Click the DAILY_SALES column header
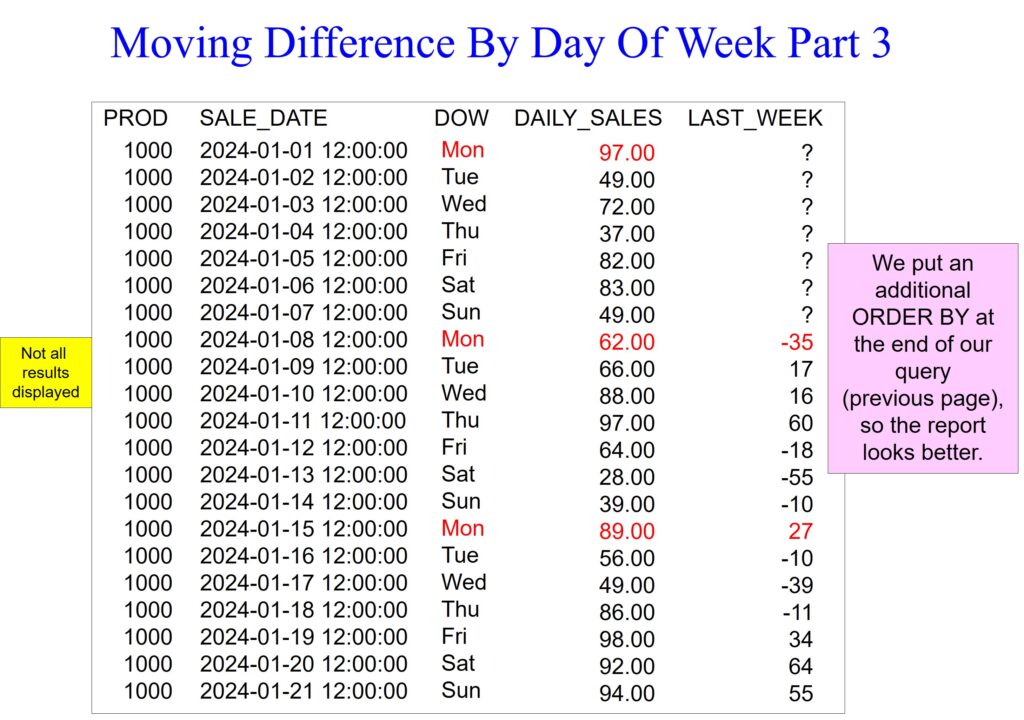The height and width of the screenshot is (720, 1024). [x=587, y=118]
